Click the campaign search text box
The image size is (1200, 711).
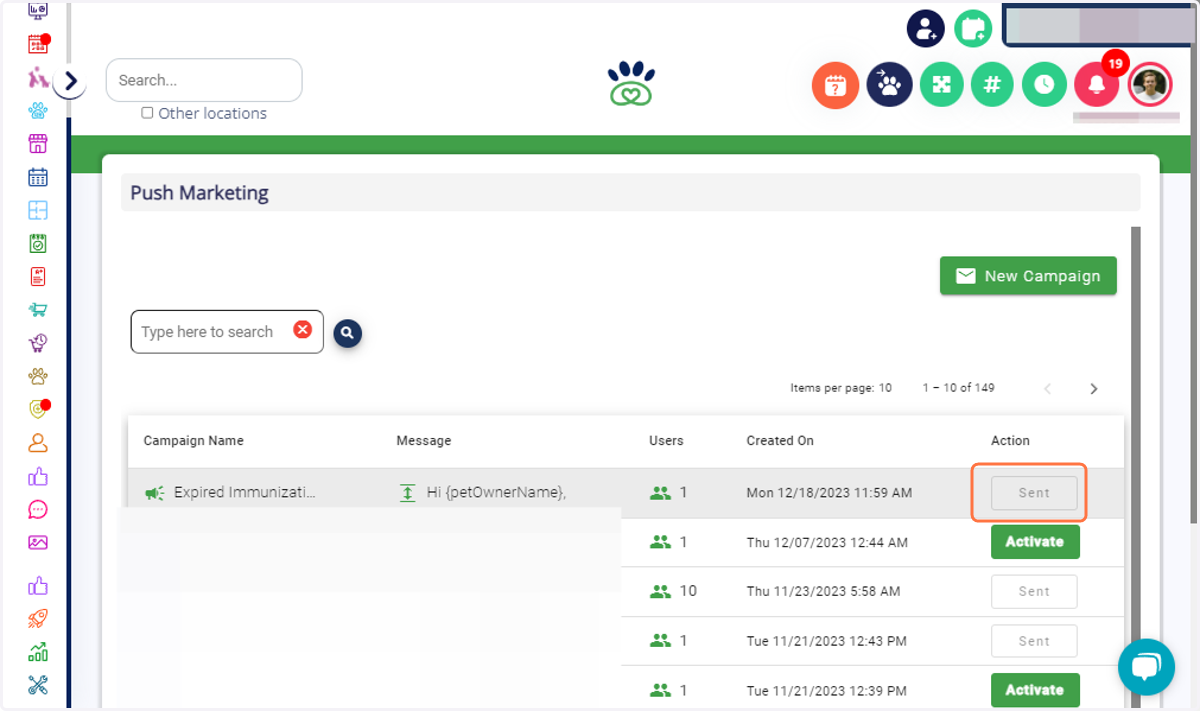227,331
